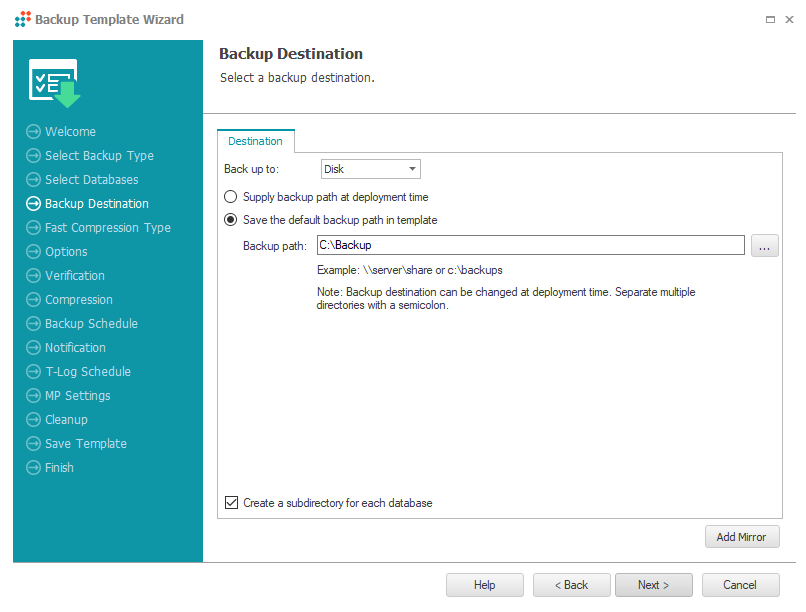Toggle Create a subdirectory for each database

coord(231,503)
